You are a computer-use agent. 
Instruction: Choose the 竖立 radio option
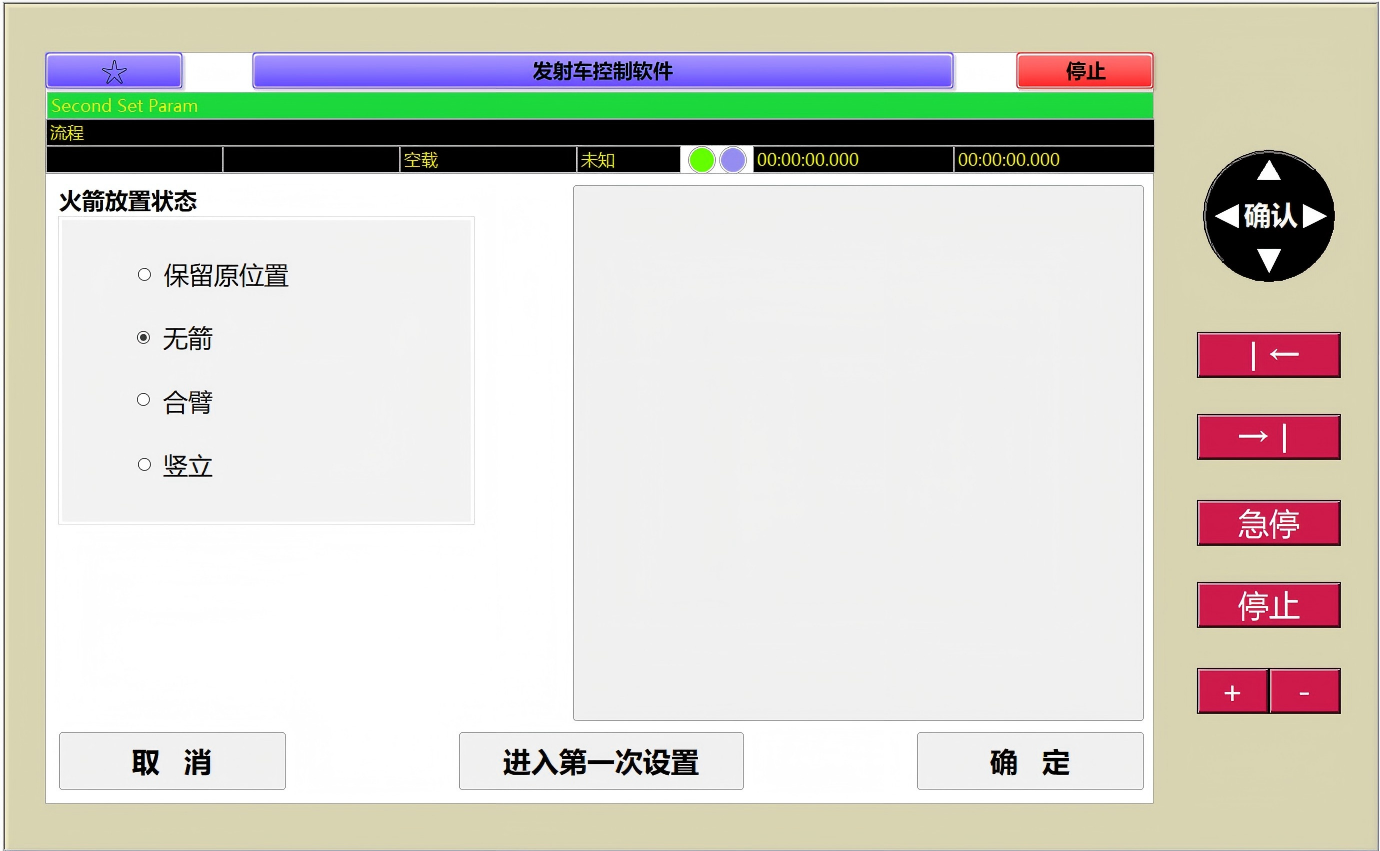click(x=144, y=465)
